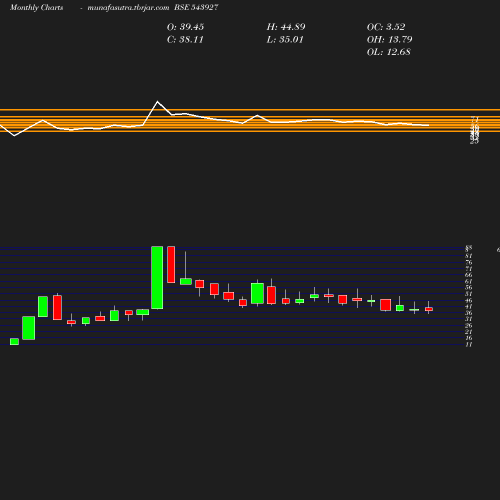500x500 pixels.
Task: Click the 81 price axis label
Action: pos(469,256)
